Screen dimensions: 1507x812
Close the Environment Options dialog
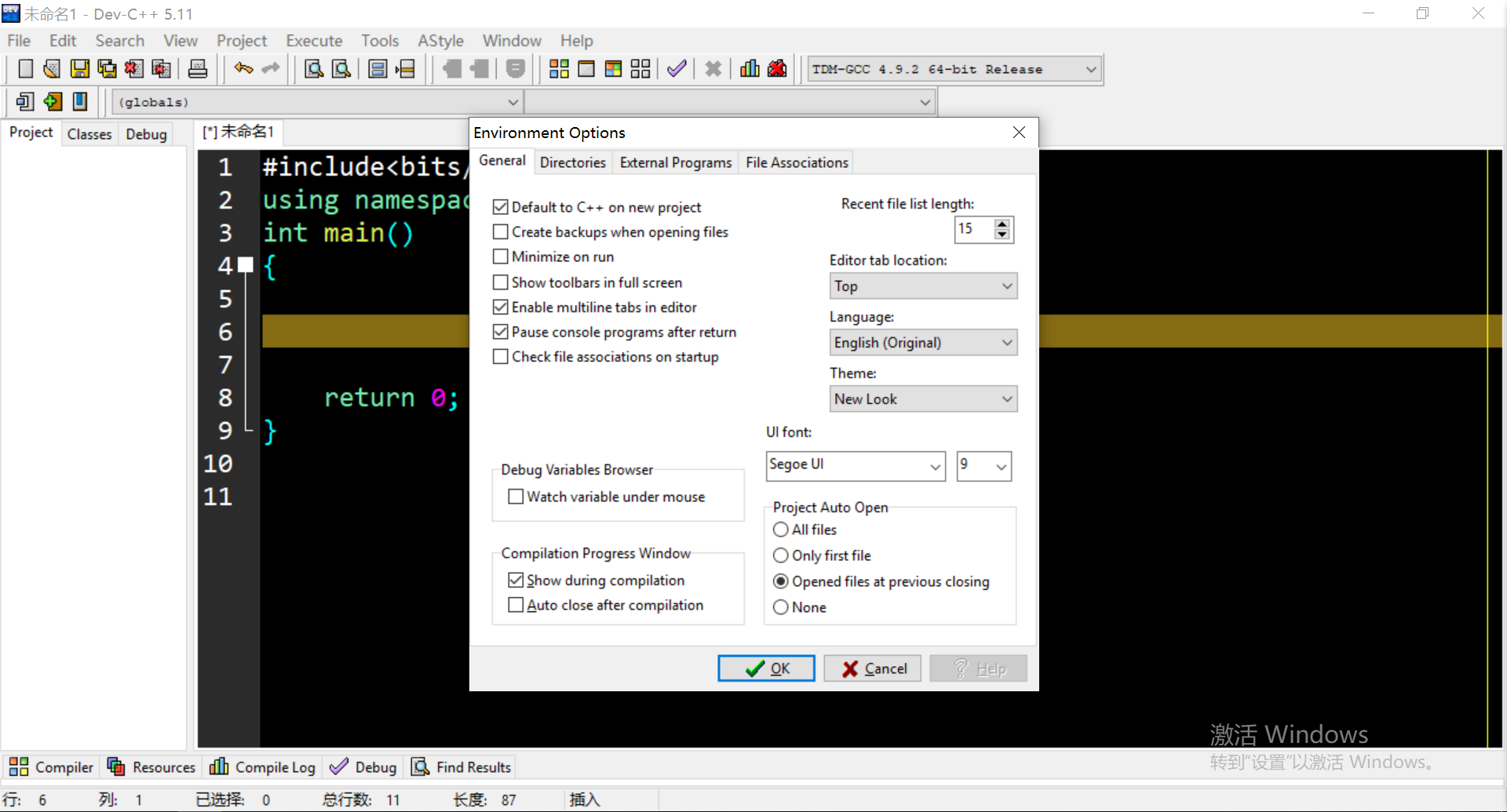(x=1019, y=133)
